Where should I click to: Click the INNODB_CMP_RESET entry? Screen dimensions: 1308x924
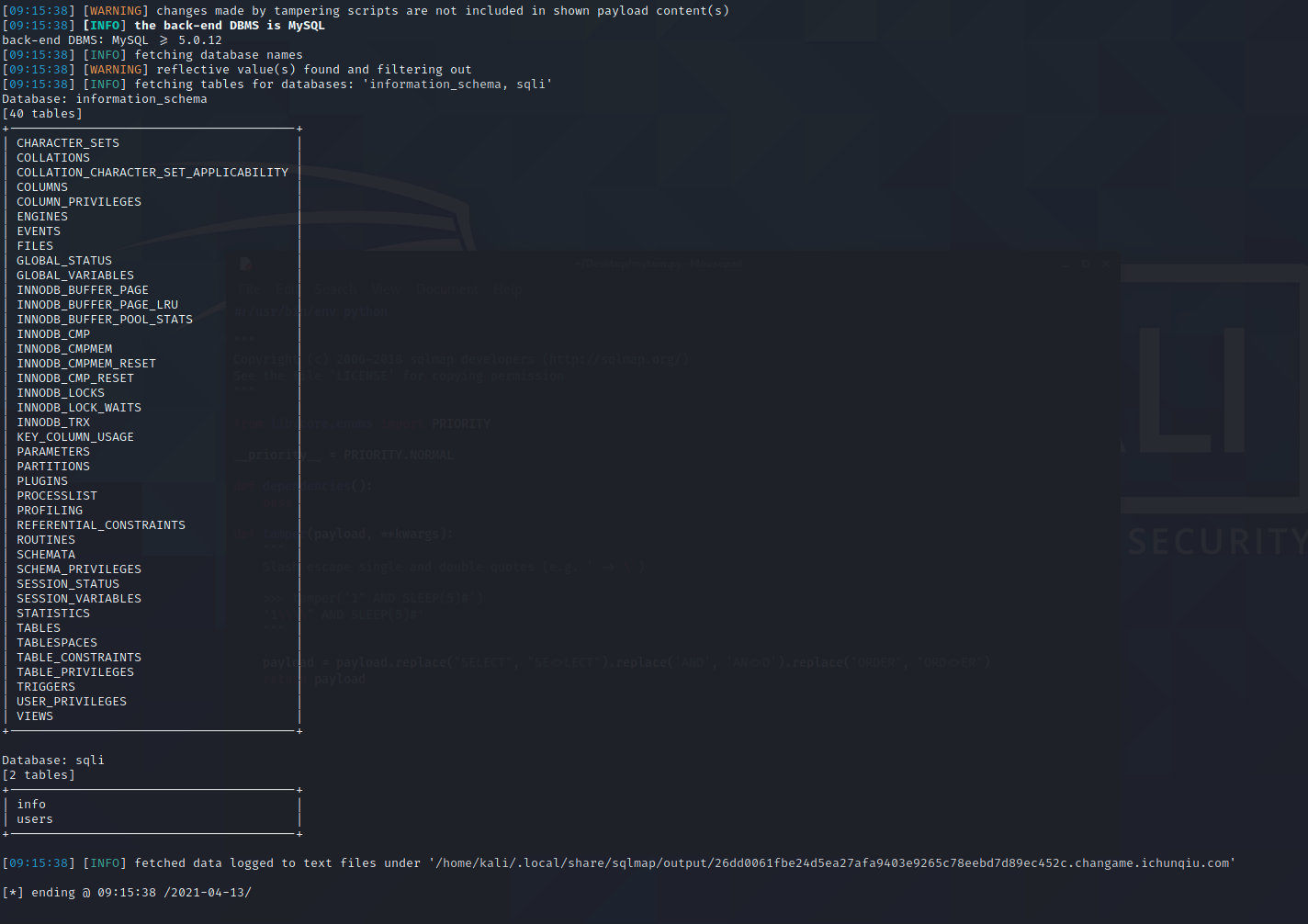[x=75, y=378]
